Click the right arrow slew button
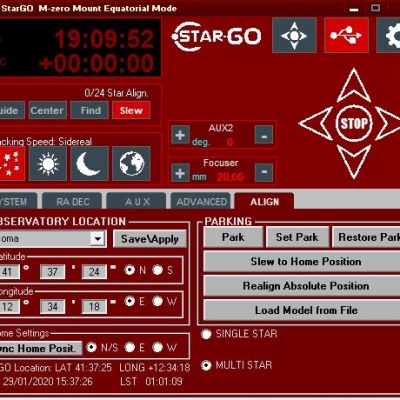 point(389,123)
